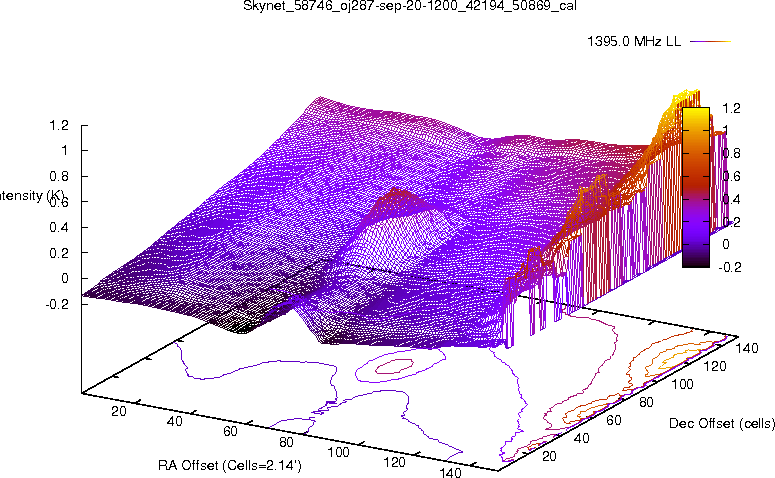Image resolution: width=775 pixels, height=478 pixels.
Task: Click the 60 tick on the Dec Offset axis
Action: click(614, 420)
